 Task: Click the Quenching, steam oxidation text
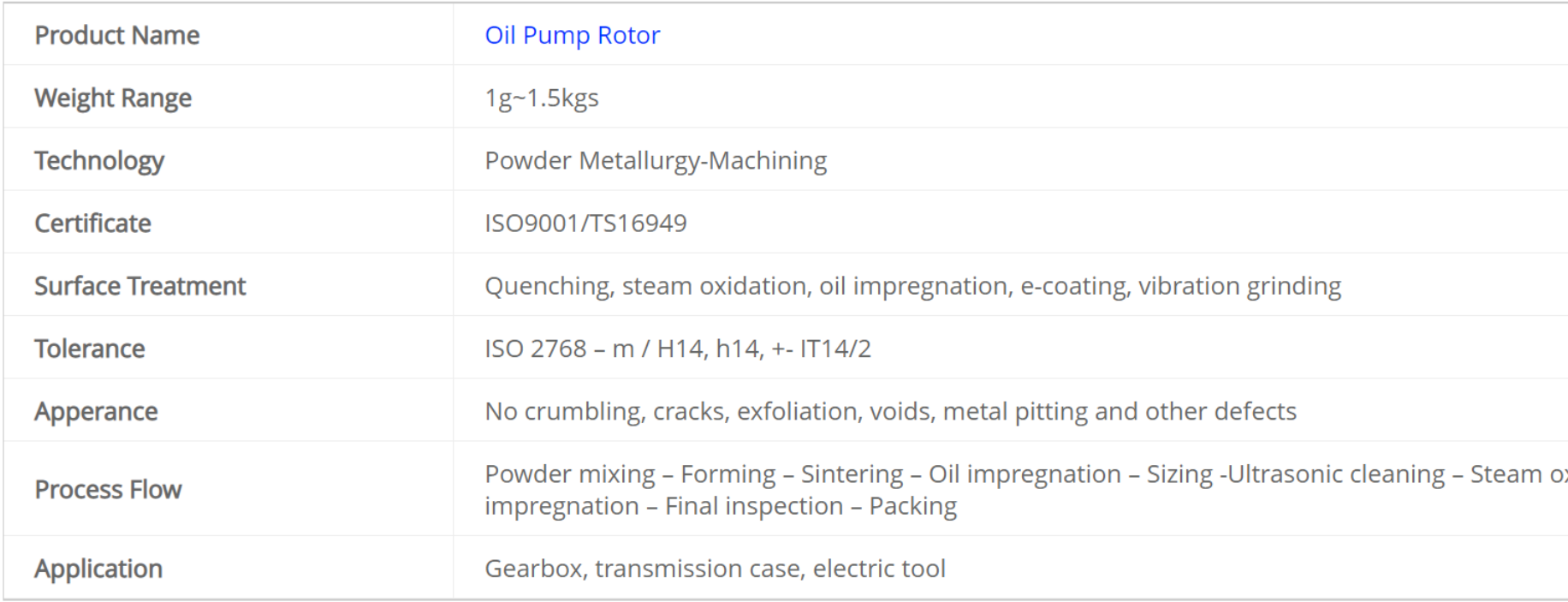pos(647,286)
